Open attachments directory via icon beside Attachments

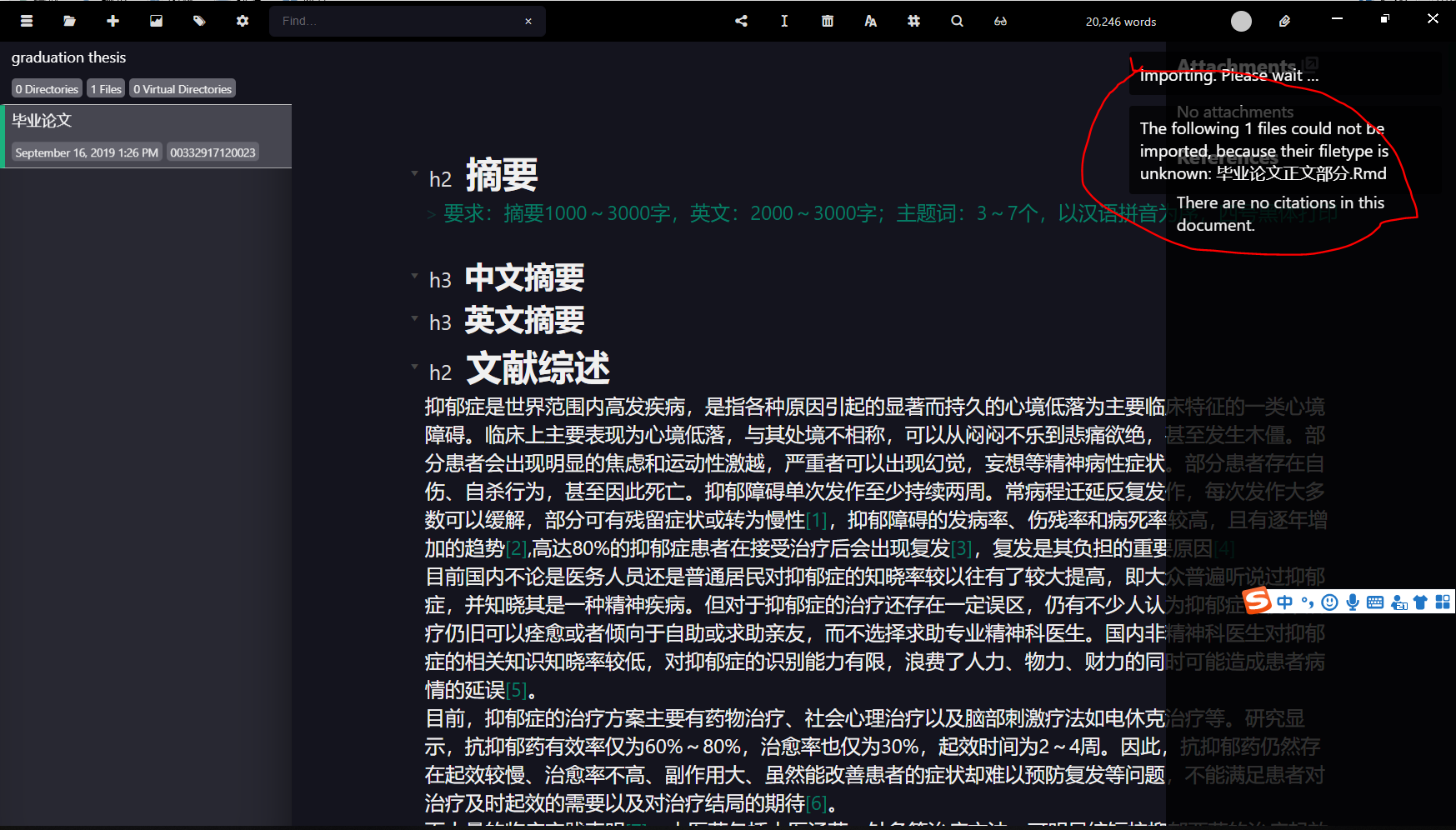[x=1312, y=62]
